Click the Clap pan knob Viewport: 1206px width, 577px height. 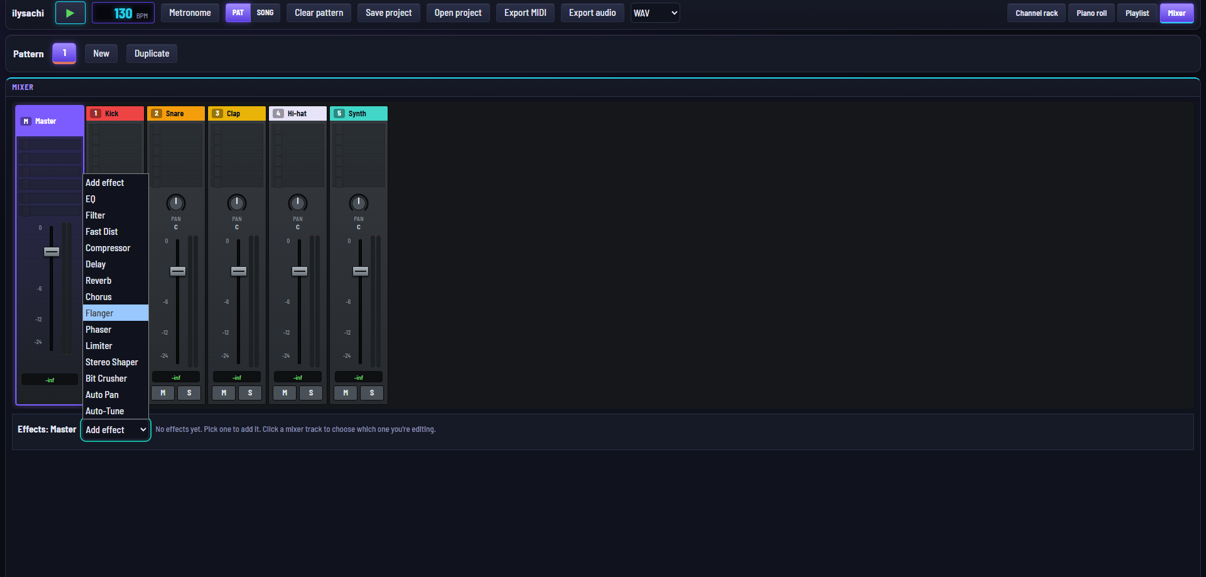coord(237,203)
